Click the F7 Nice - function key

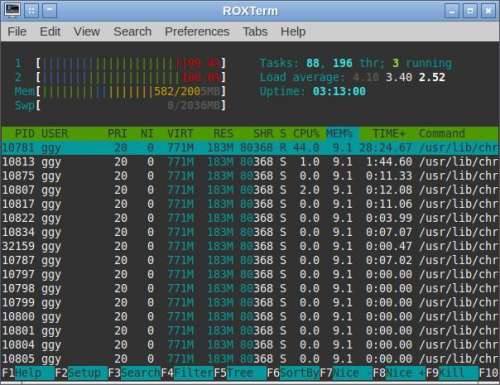[346, 373]
